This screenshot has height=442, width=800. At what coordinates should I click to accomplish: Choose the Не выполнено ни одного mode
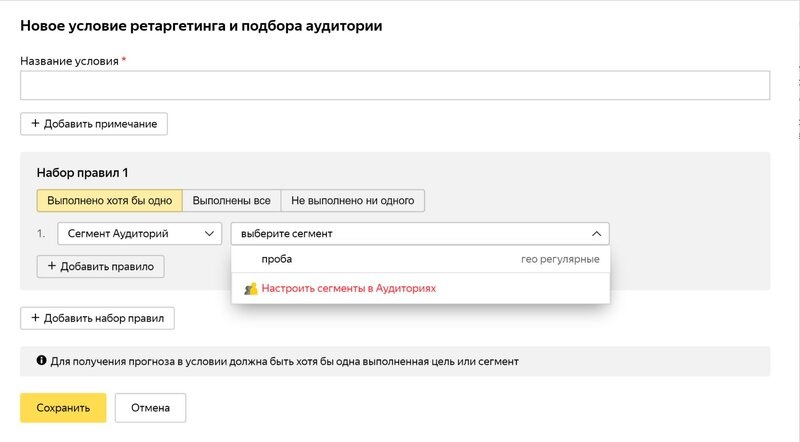[x=352, y=200]
